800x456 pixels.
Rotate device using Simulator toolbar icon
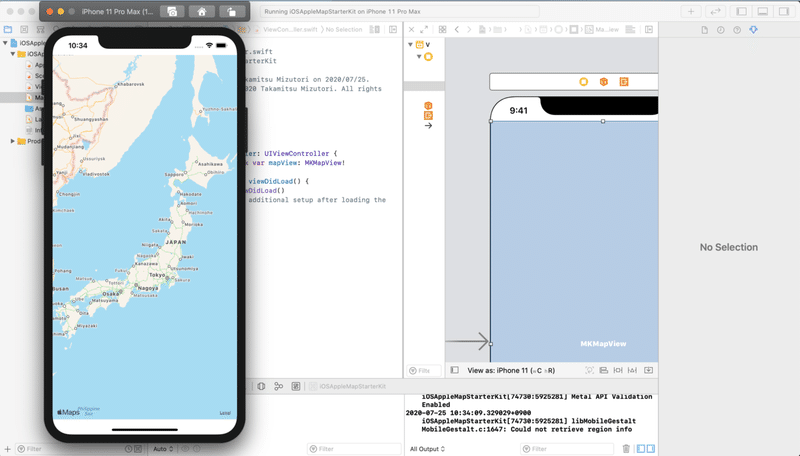[232, 12]
